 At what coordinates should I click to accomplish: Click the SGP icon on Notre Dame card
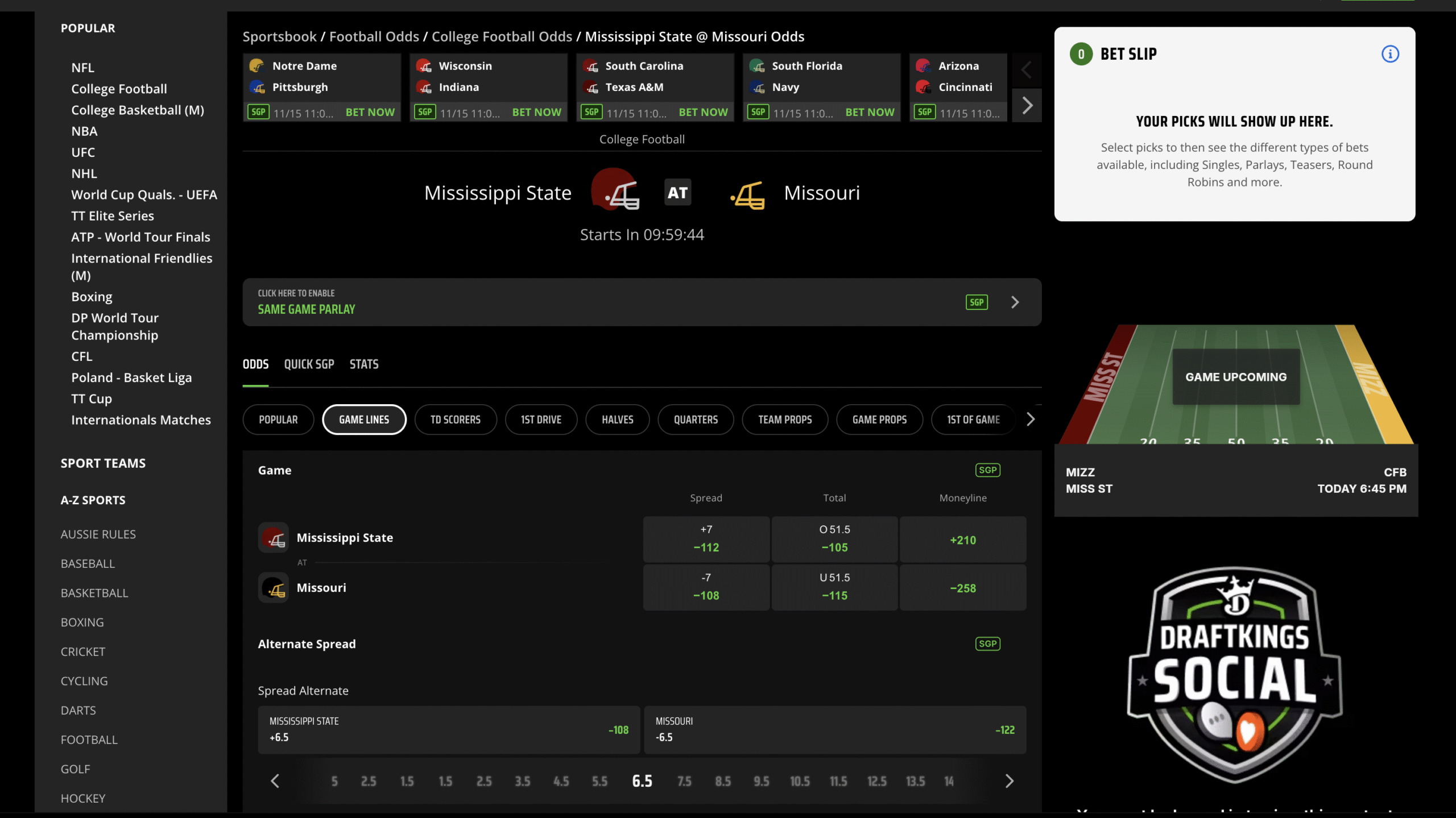[x=258, y=112]
